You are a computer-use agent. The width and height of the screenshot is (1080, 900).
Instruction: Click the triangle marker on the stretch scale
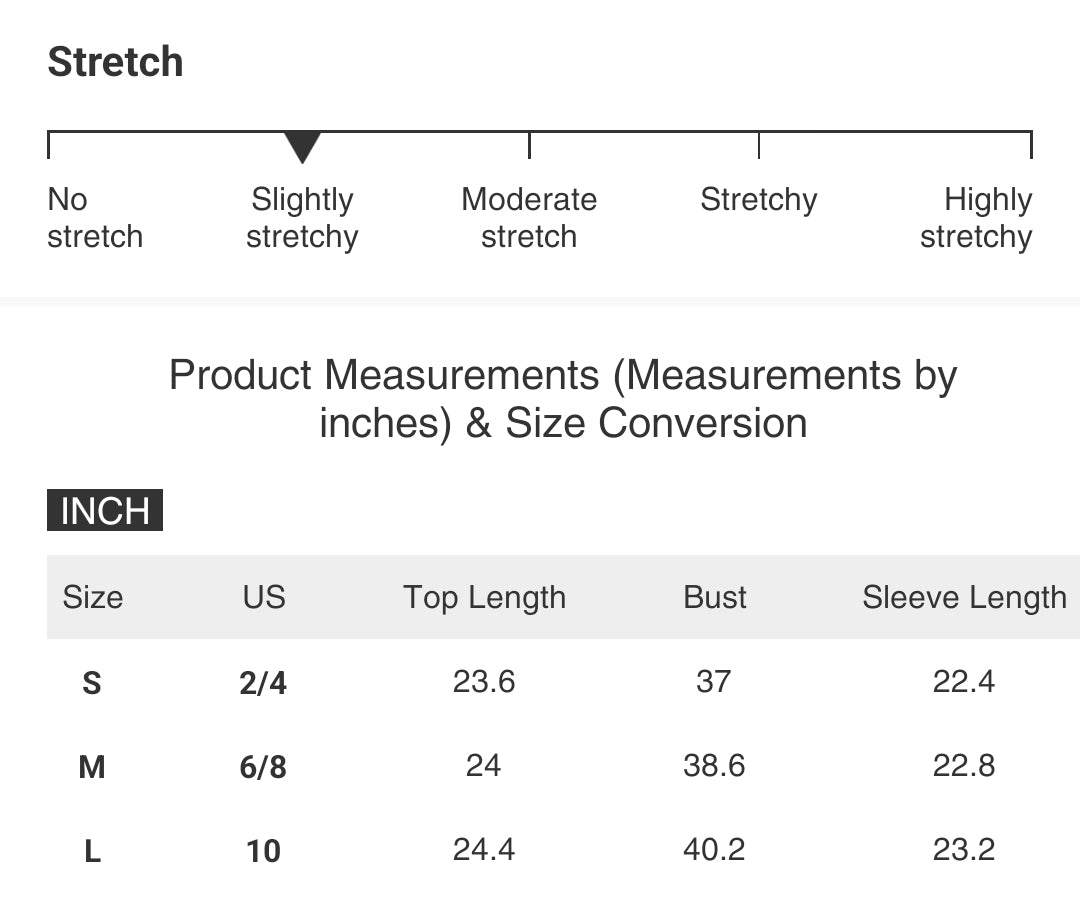pyautogui.click(x=302, y=147)
